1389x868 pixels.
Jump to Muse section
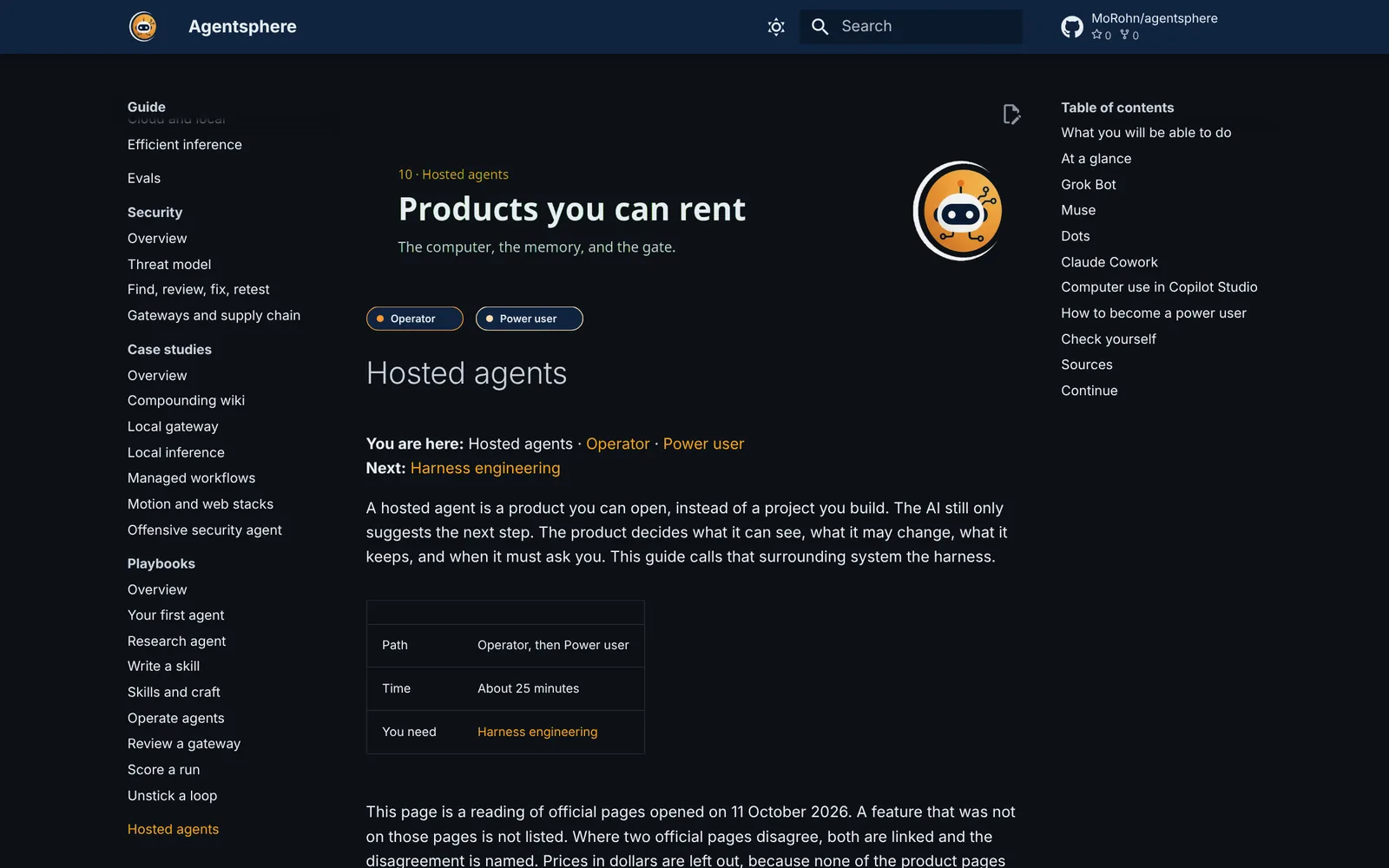pyautogui.click(x=1078, y=210)
